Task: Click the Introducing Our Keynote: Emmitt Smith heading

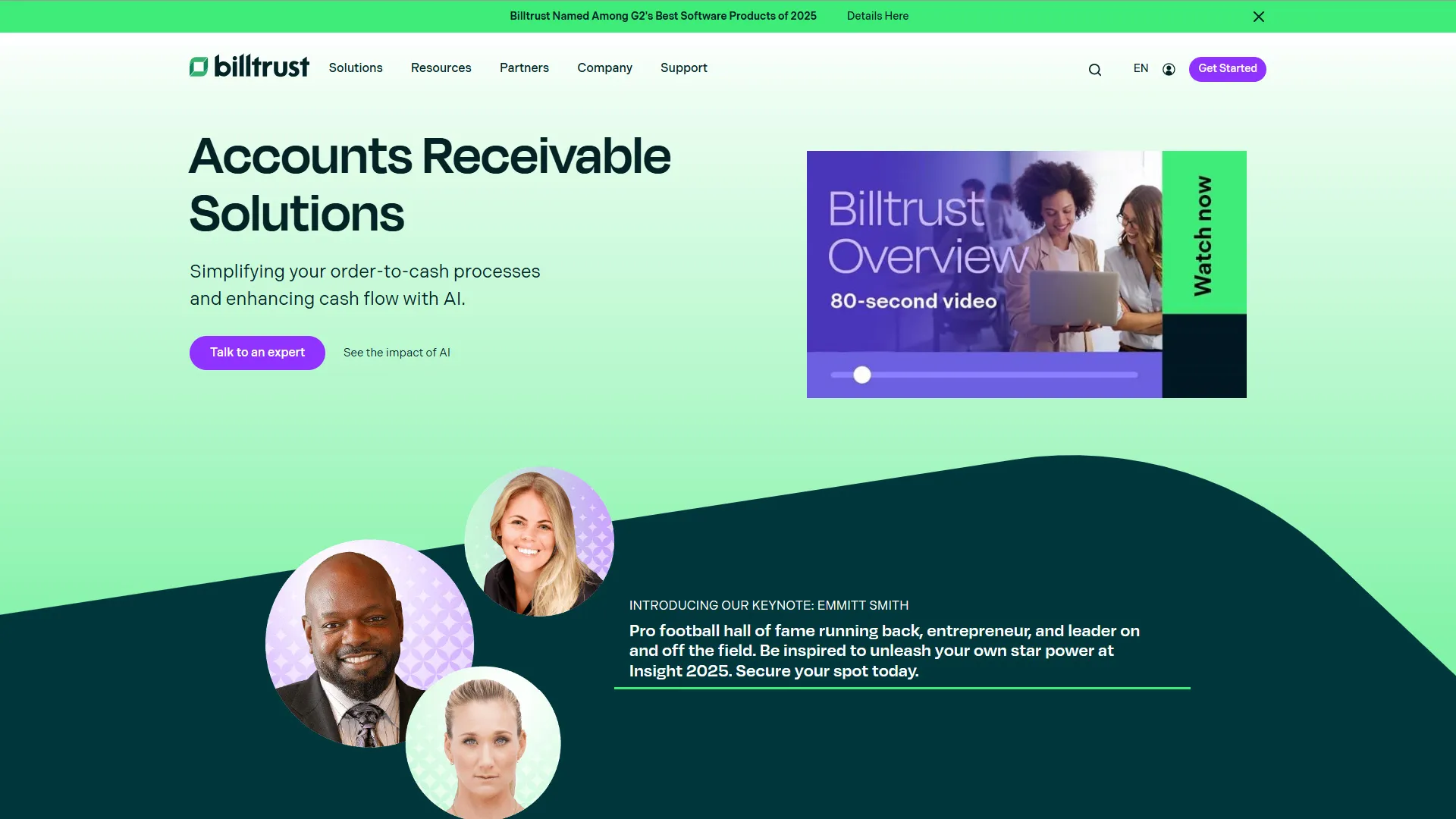Action: point(769,605)
